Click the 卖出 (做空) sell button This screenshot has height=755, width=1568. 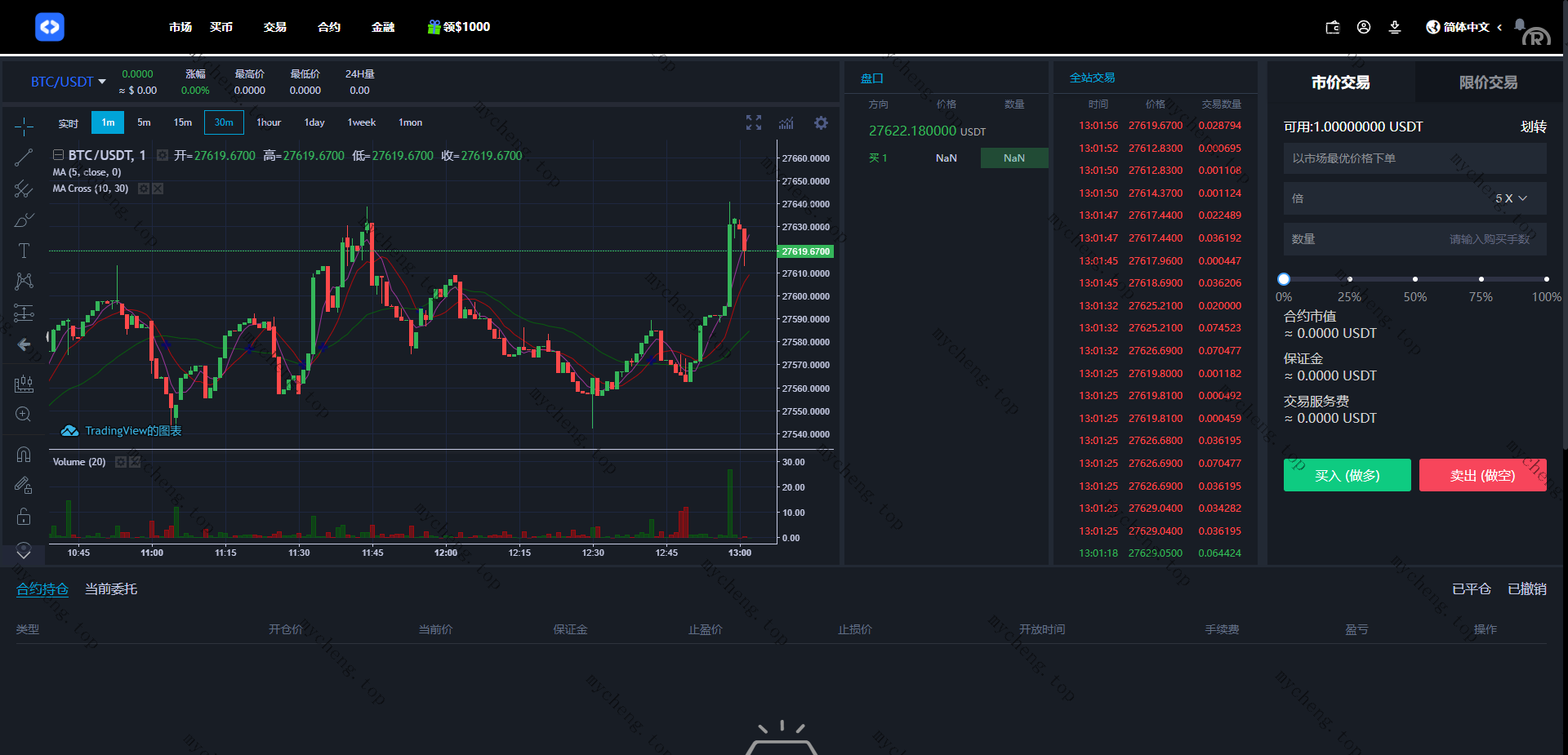click(x=1482, y=475)
